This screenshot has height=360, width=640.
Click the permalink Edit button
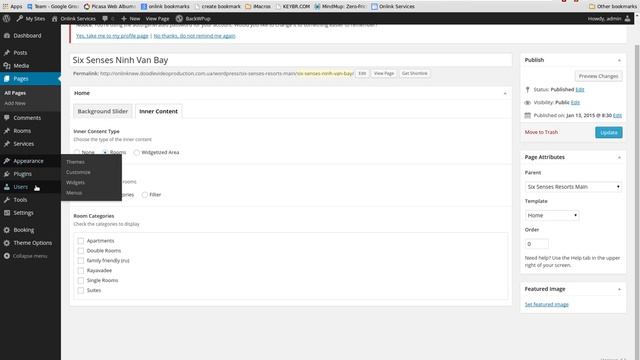(362, 73)
